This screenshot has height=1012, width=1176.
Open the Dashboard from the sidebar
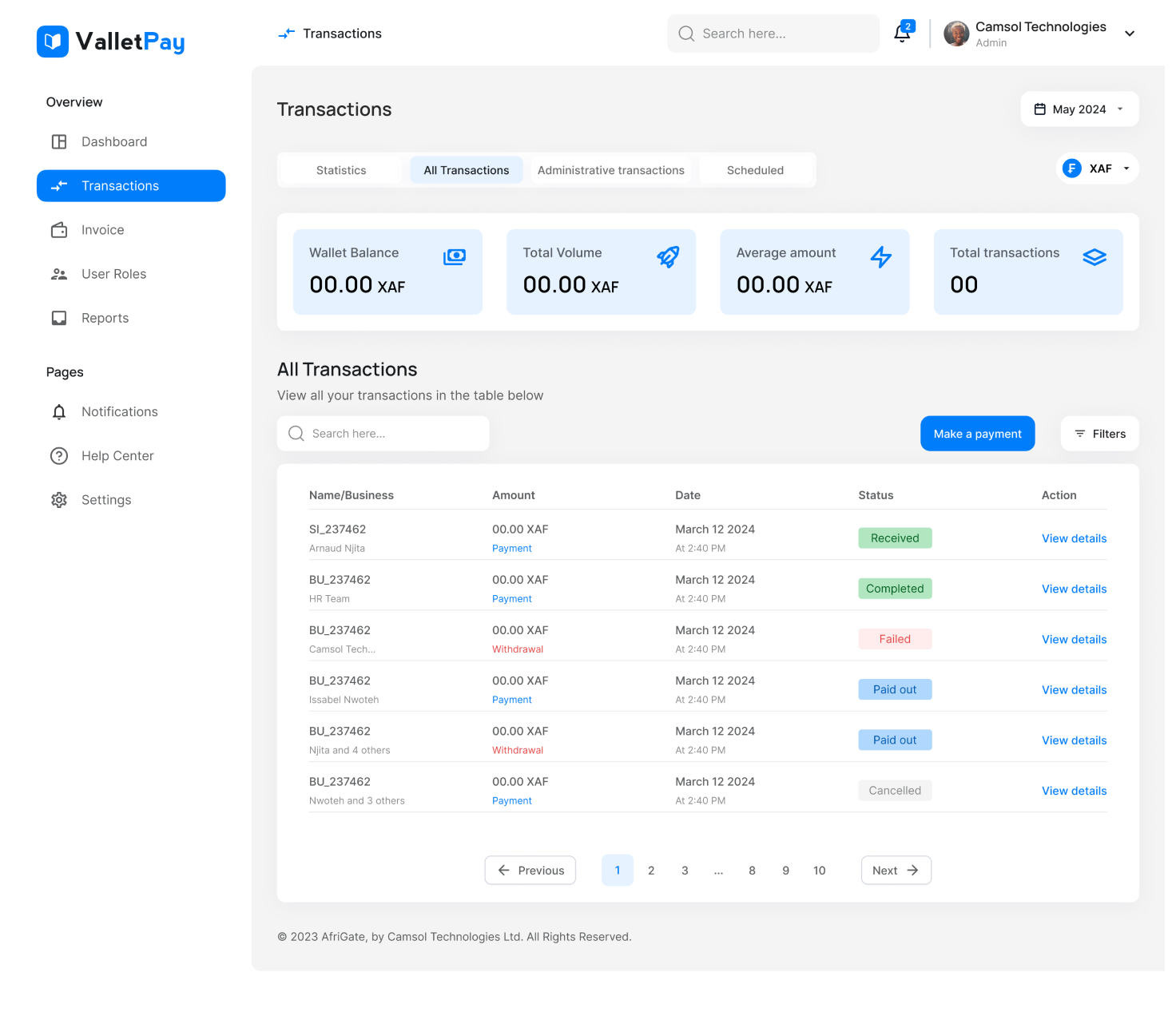pos(114,141)
